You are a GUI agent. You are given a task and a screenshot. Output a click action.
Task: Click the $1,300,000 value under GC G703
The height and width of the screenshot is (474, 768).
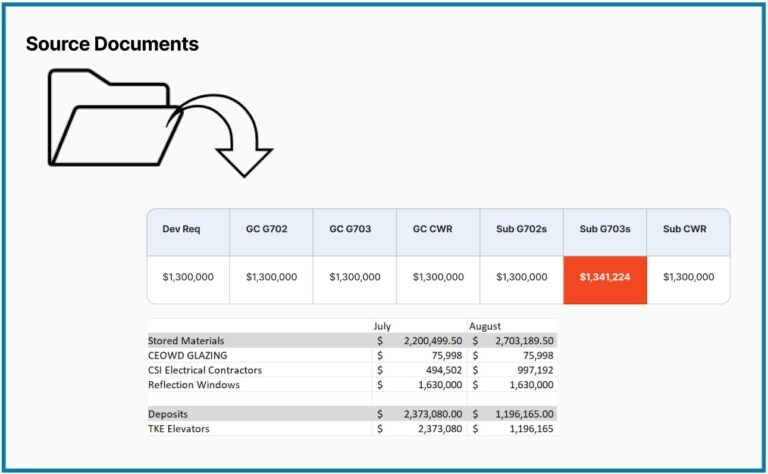(355, 277)
